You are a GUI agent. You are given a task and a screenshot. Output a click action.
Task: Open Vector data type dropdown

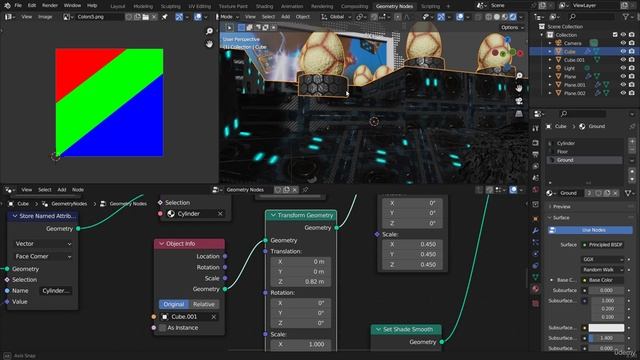43,244
